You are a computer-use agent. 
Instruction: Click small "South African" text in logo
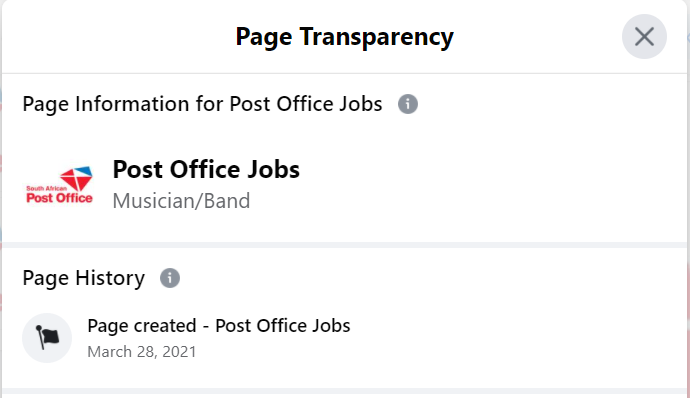tap(46, 188)
